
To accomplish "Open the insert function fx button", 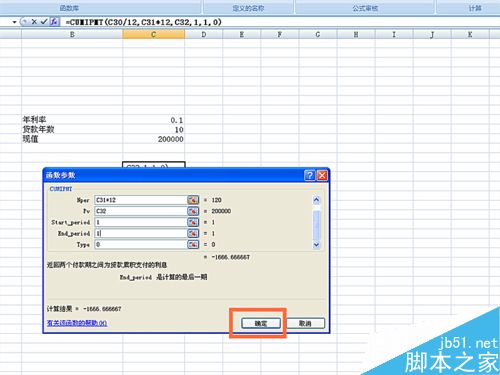I will tap(54, 22).
